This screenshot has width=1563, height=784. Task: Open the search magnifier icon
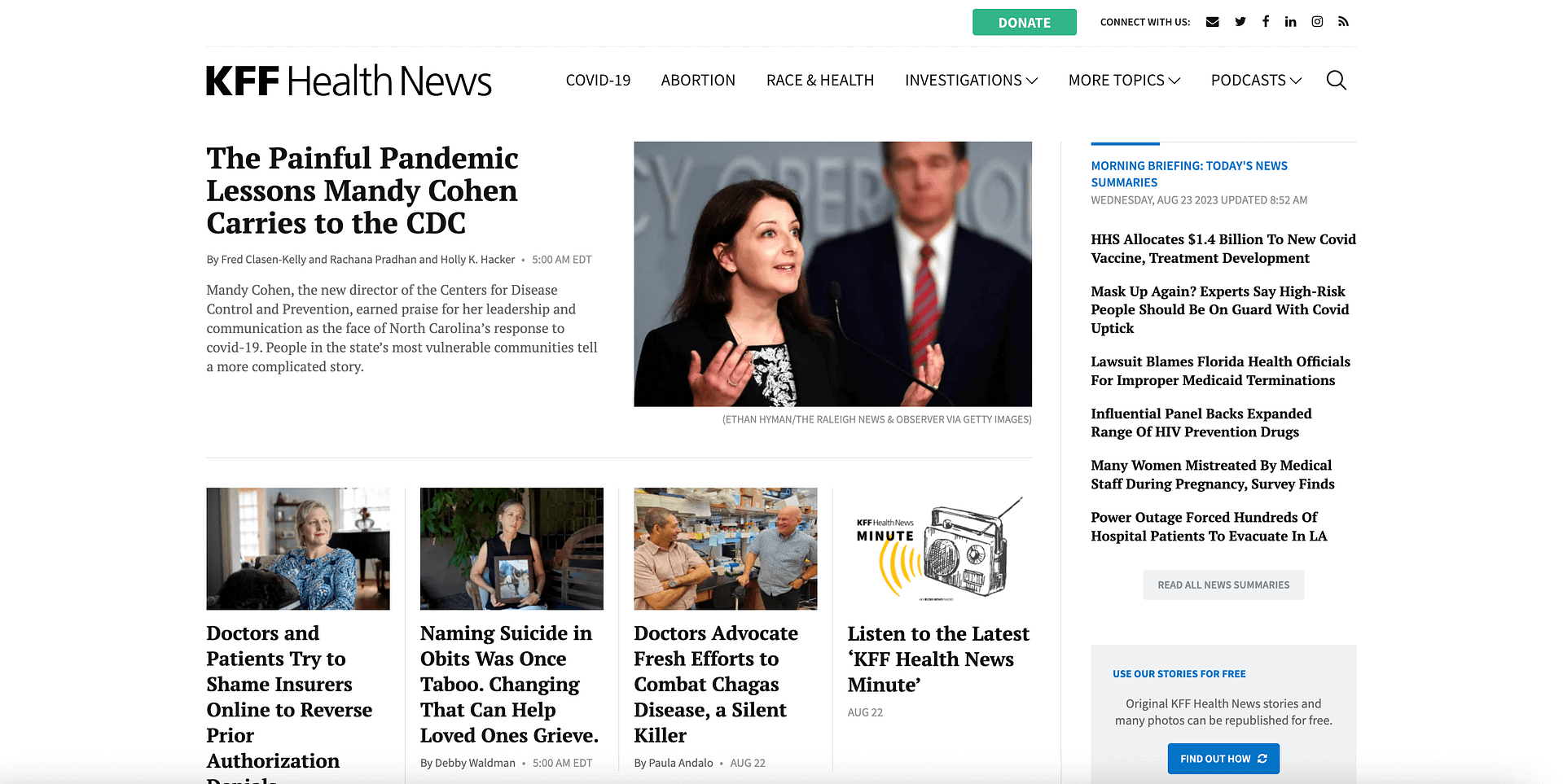(x=1336, y=80)
